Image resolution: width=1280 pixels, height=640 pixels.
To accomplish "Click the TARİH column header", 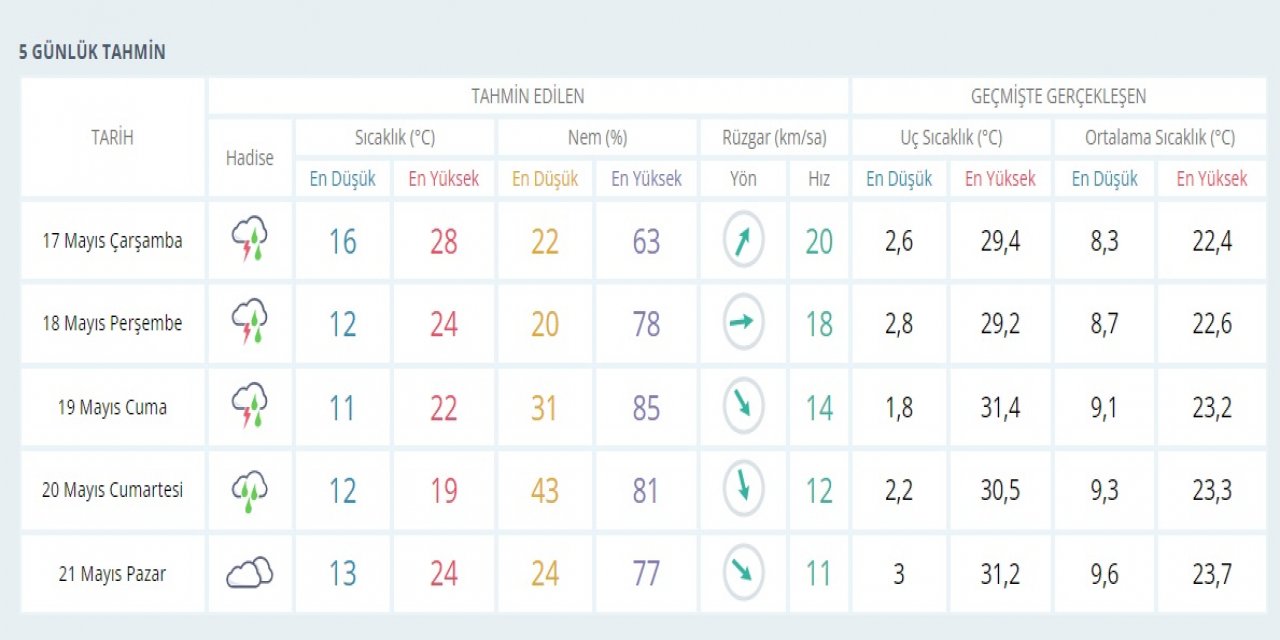I will [x=112, y=138].
